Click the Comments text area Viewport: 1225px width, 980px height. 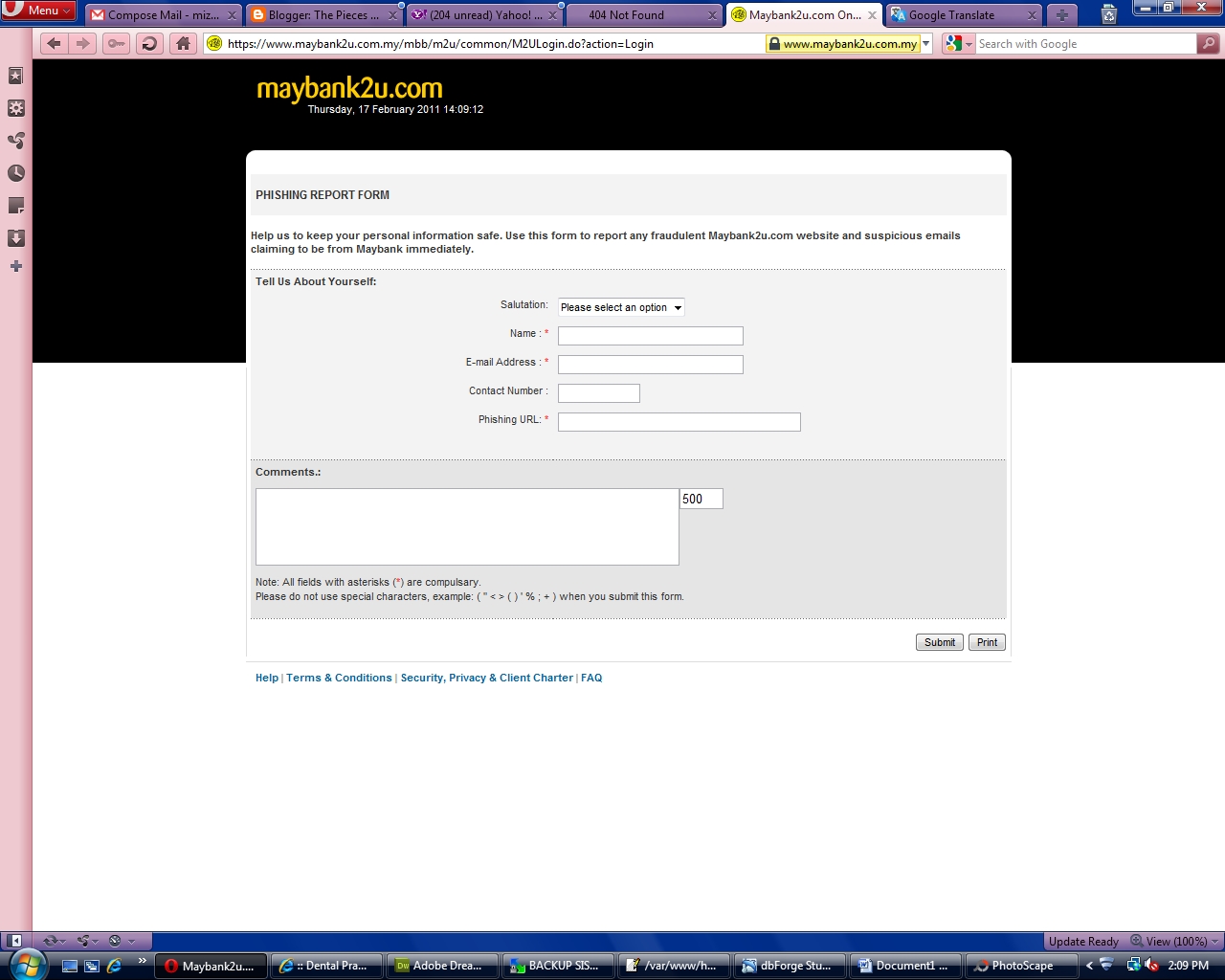(x=467, y=526)
